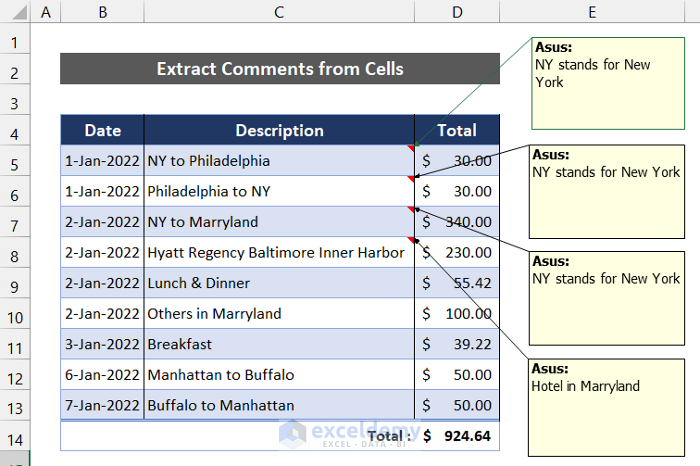Click the Manhattan to Buffalo cell
Screen dimensions: 700x466
pos(279,375)
